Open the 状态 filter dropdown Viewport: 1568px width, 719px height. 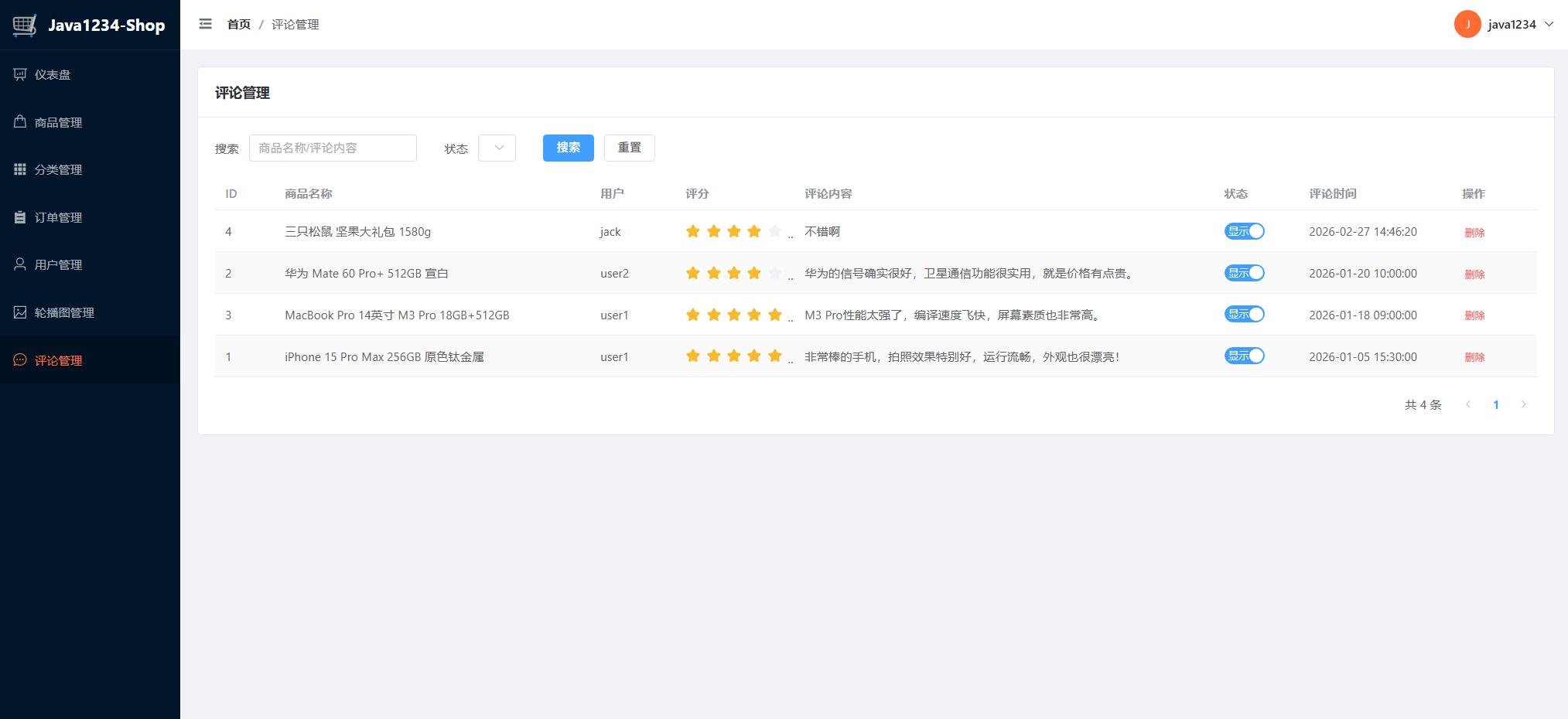click(x=497, y=148)
